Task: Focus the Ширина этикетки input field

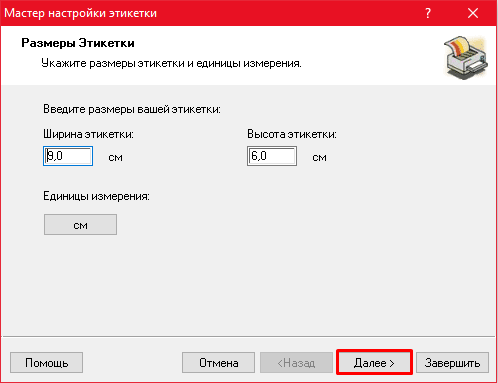Action: (68, 156)
